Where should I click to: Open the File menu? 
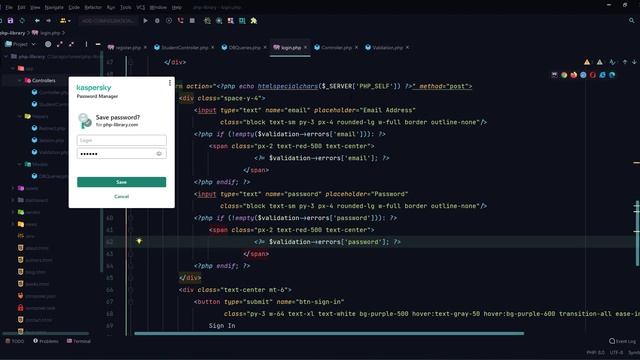click(9, 7)
